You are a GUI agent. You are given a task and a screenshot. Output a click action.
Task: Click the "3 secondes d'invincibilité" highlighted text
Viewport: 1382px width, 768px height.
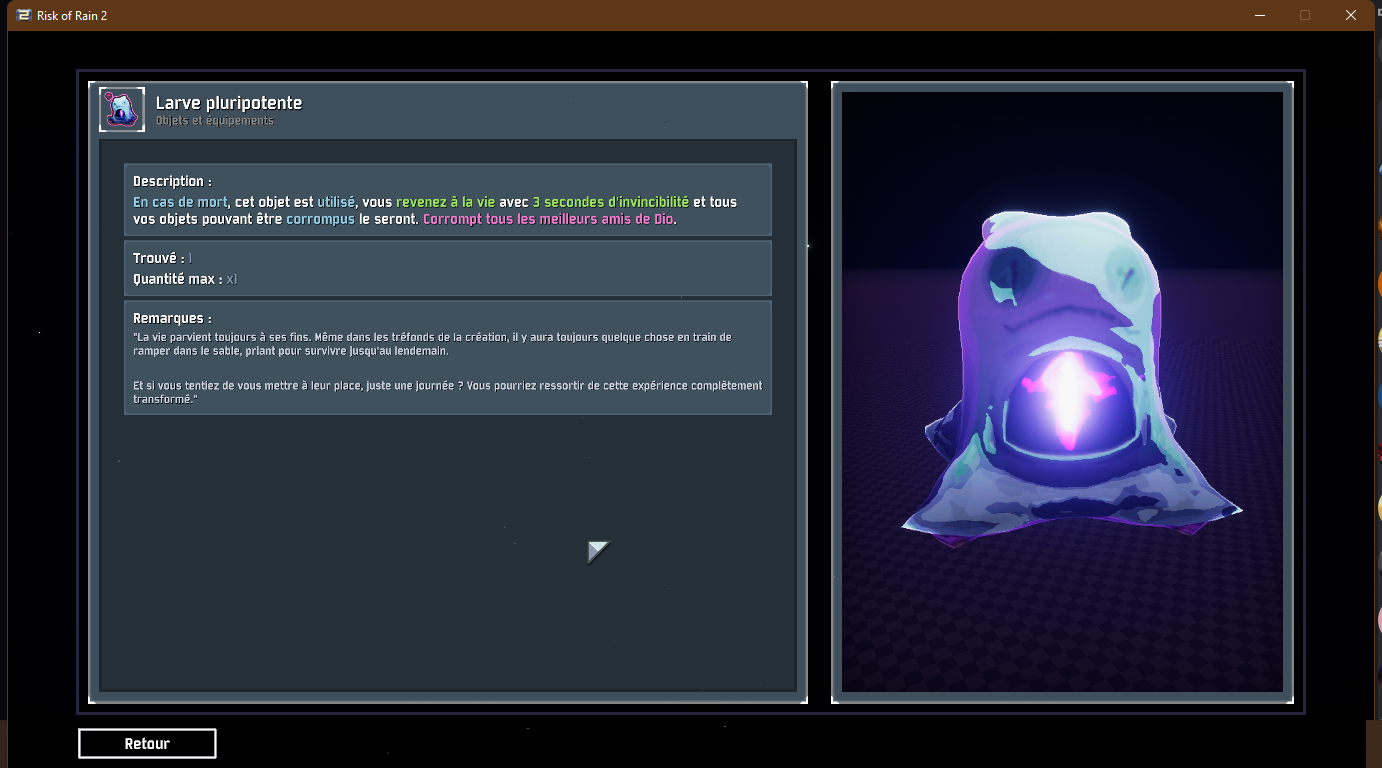click(x=610, y=202)
